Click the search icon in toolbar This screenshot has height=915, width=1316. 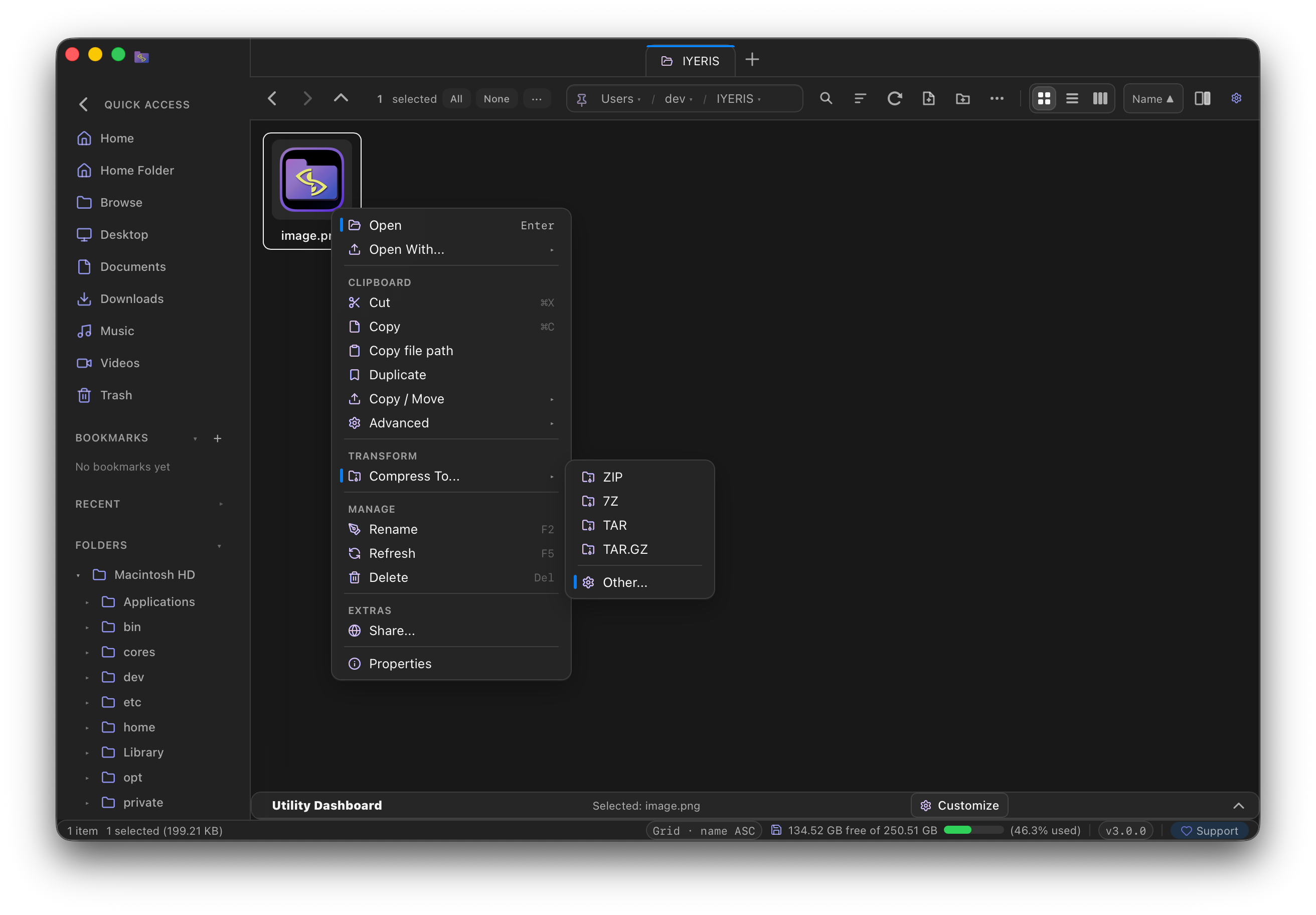(x=826, y=99)
